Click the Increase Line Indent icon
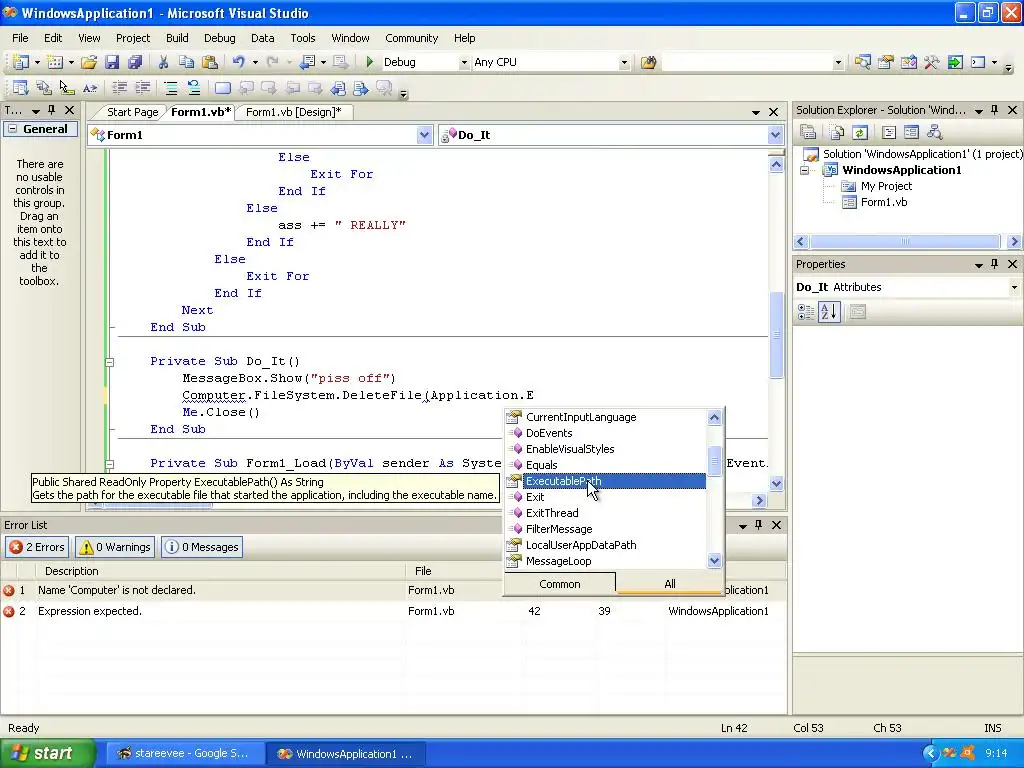 point(142,88)
